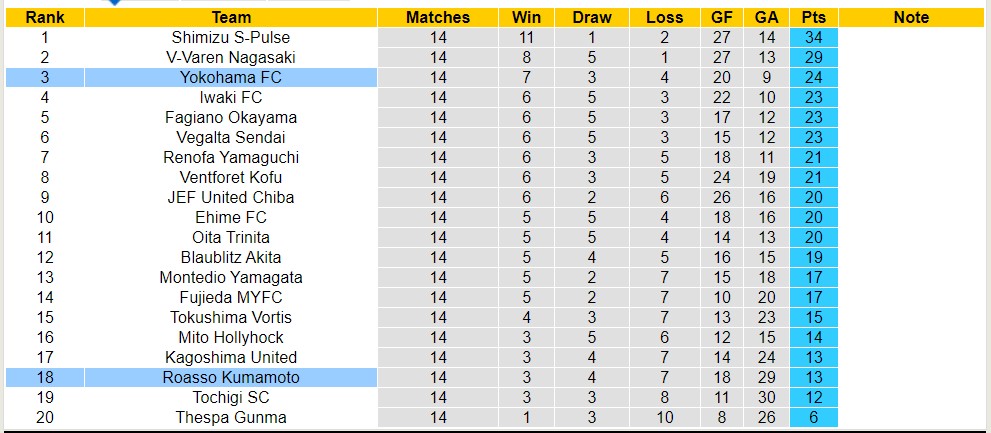Click the Iwaki FC team name
The width and height of the screenshot is (991, 433).
[231, 97]
